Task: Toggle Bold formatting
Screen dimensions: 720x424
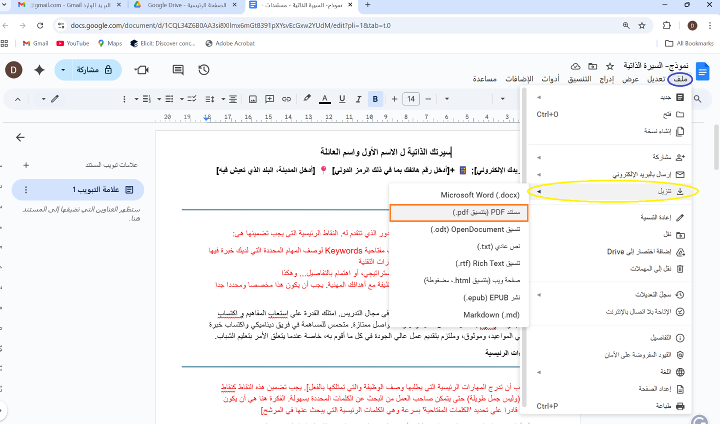Action: tap(375, 99)
